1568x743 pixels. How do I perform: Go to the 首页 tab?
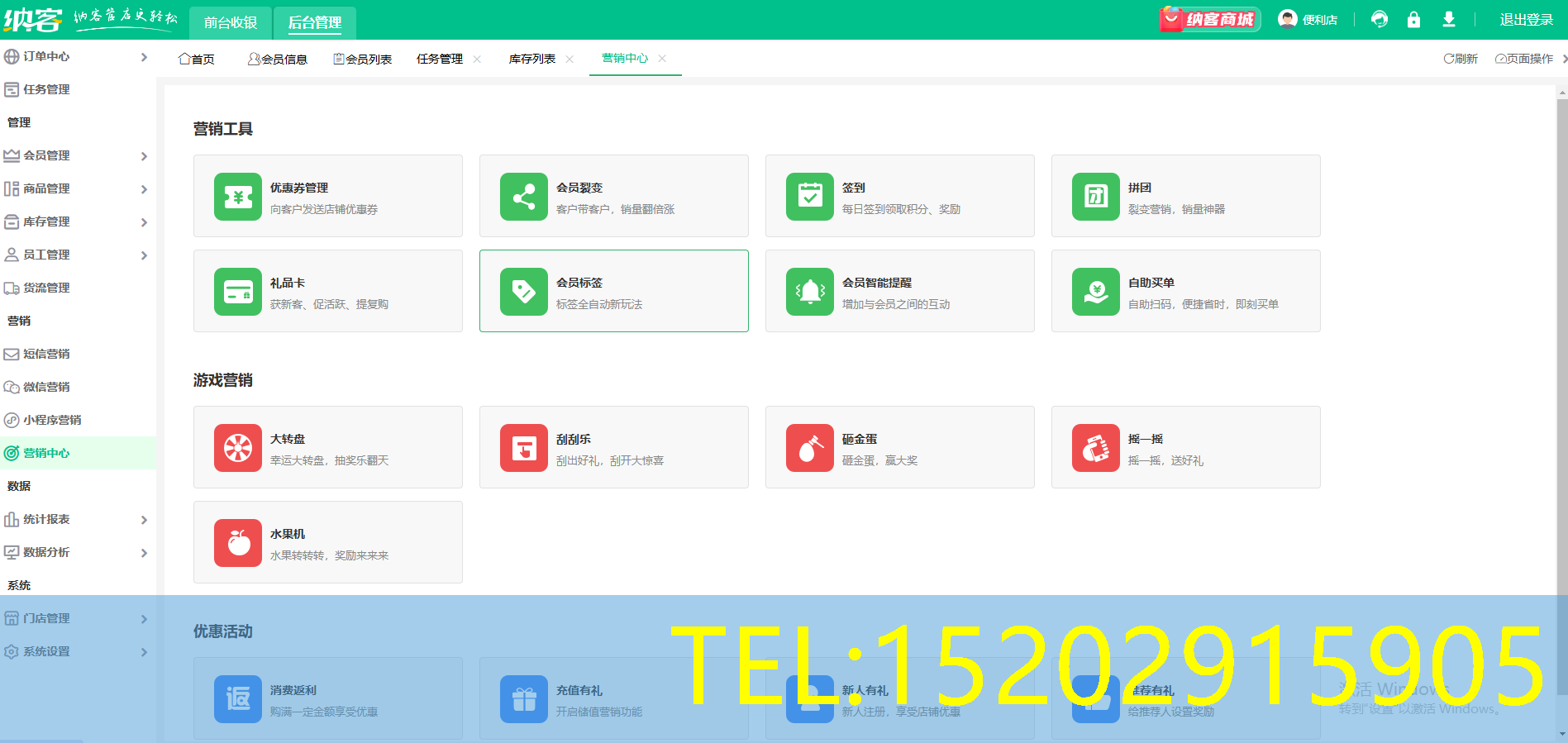197,59
